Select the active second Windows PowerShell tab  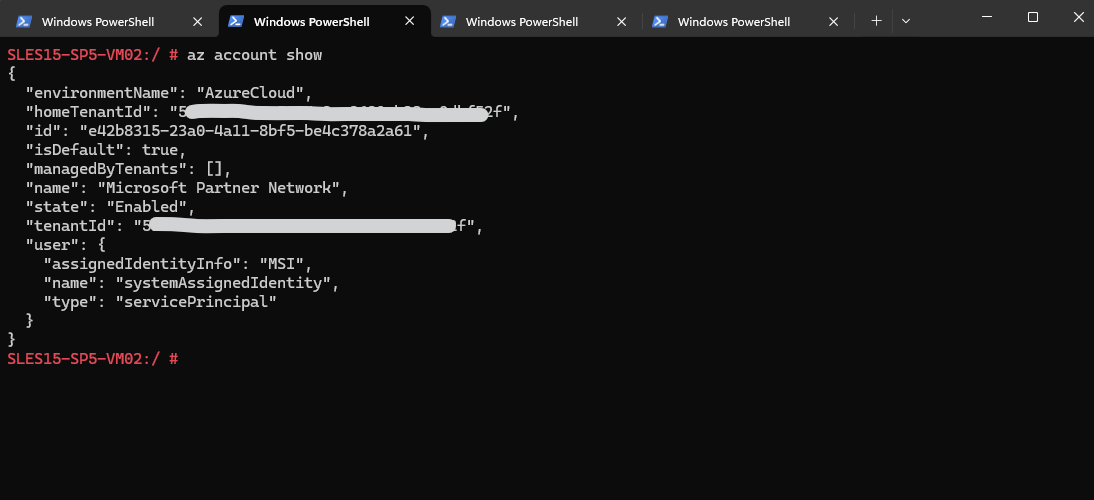point(324,22)
